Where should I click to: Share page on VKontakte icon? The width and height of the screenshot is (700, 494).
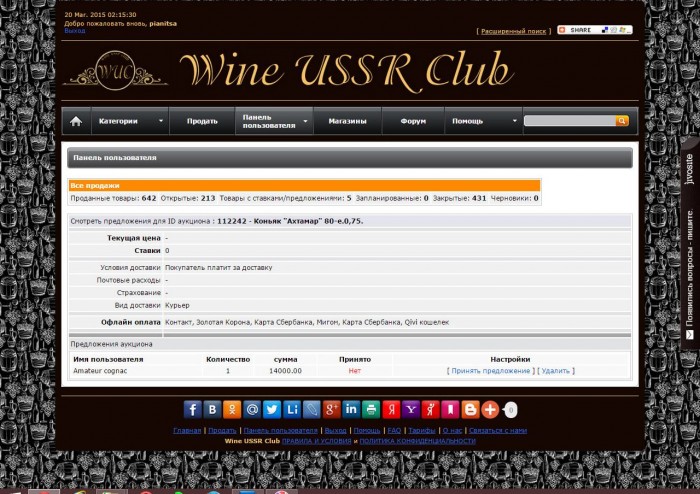click(x=212, y=409)
